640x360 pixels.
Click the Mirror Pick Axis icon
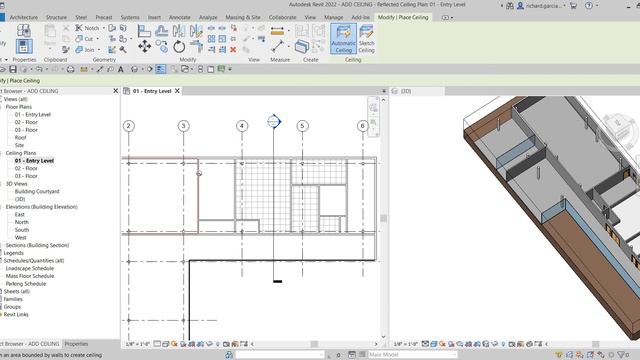coord(179,31)
